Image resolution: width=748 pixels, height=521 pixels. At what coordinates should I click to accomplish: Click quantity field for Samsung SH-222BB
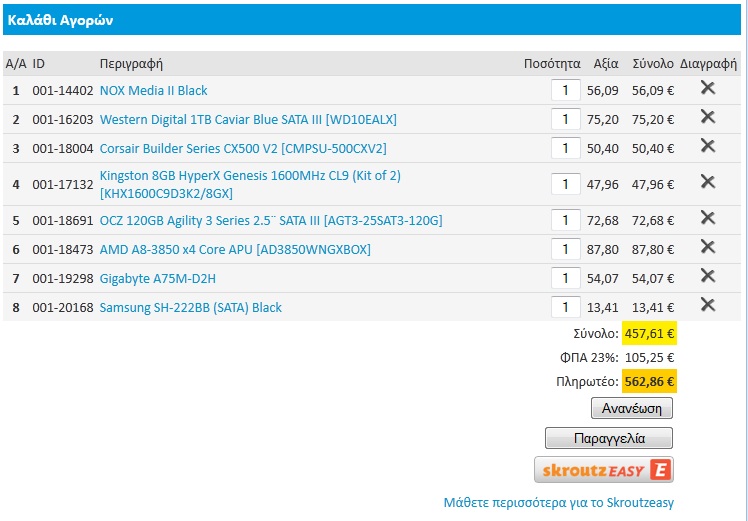(565, 307)
